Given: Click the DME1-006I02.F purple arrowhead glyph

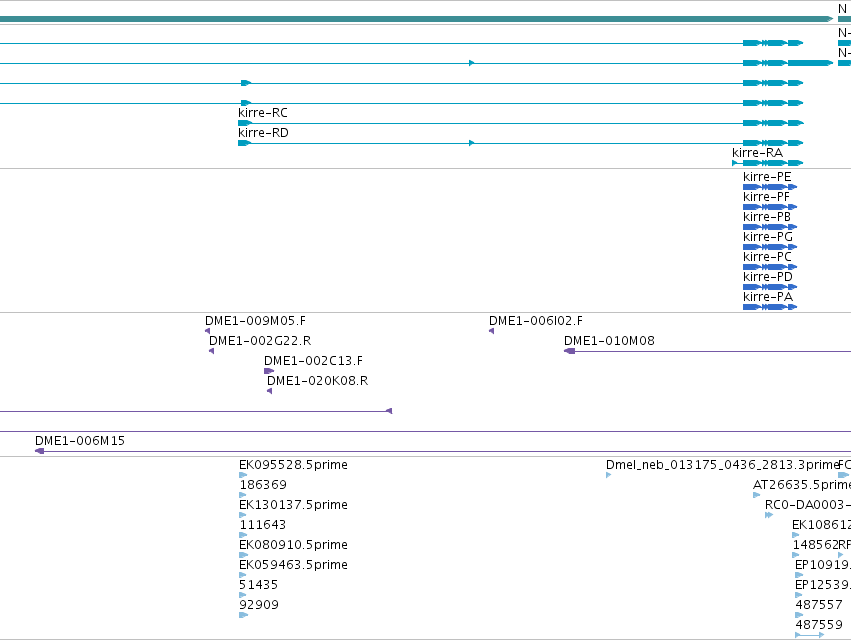Looking at the screenshot, I should pos(491,331).
